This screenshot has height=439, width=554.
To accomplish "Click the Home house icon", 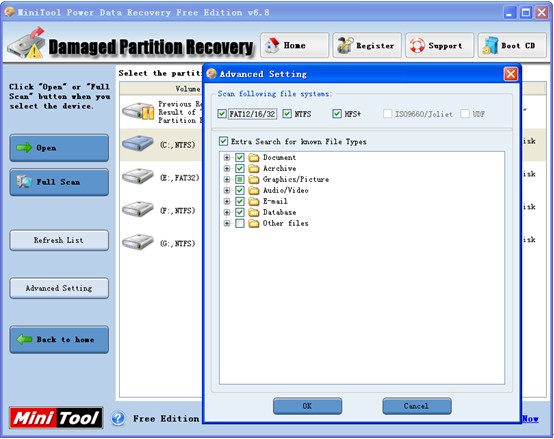I will (272, 45).
